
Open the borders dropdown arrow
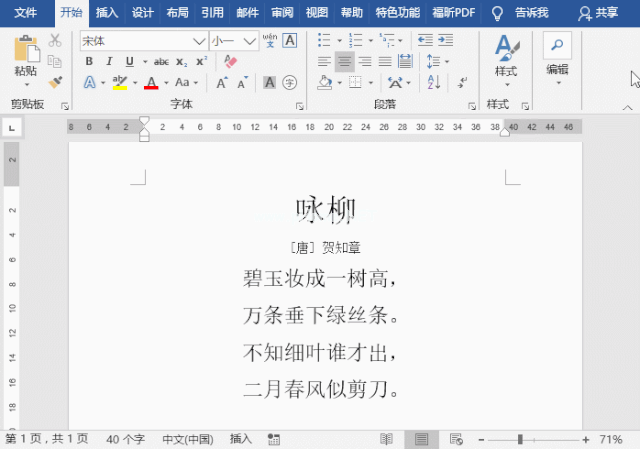pos(371,83)
